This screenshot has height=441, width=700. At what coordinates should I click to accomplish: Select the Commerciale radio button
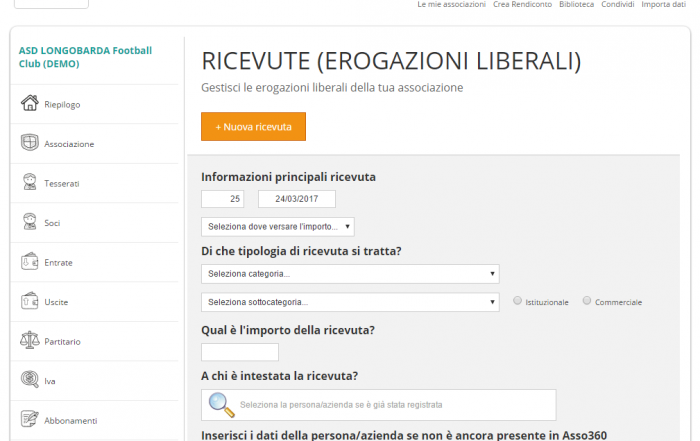point(587,301)
